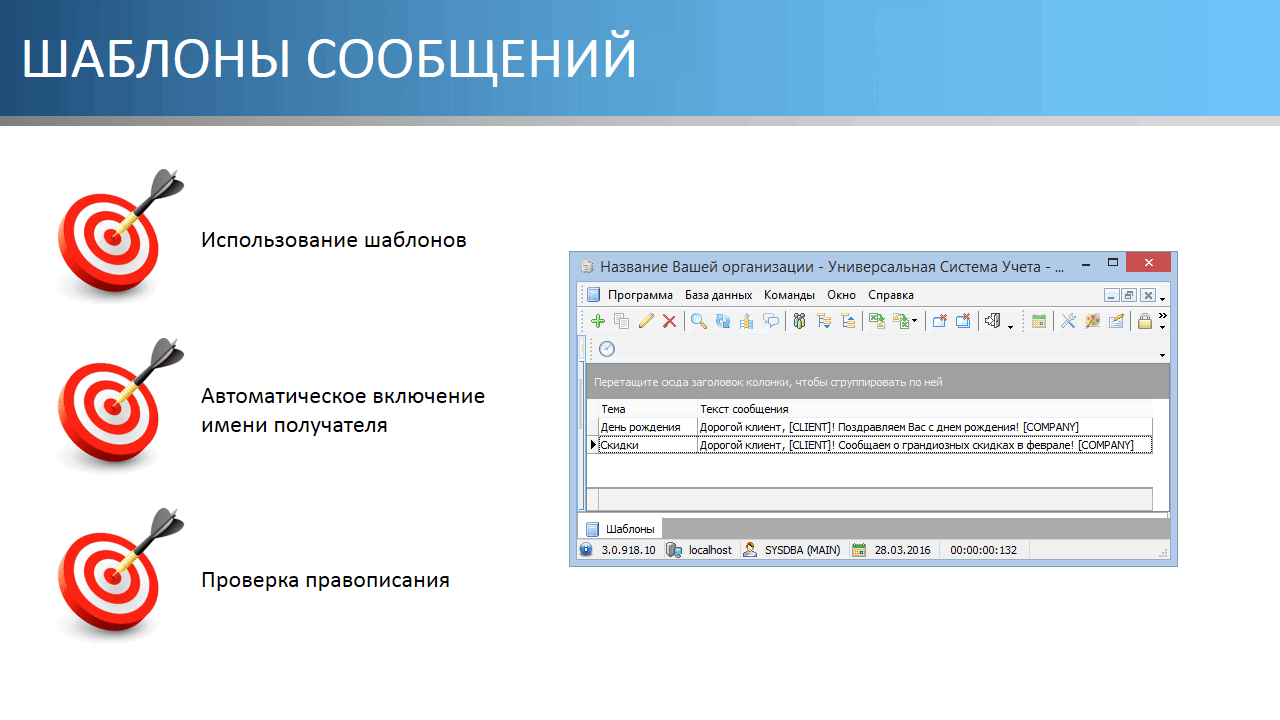
Task: Expand the dropdown arrow beside exit door icon
Action: tap(1010, 326)
